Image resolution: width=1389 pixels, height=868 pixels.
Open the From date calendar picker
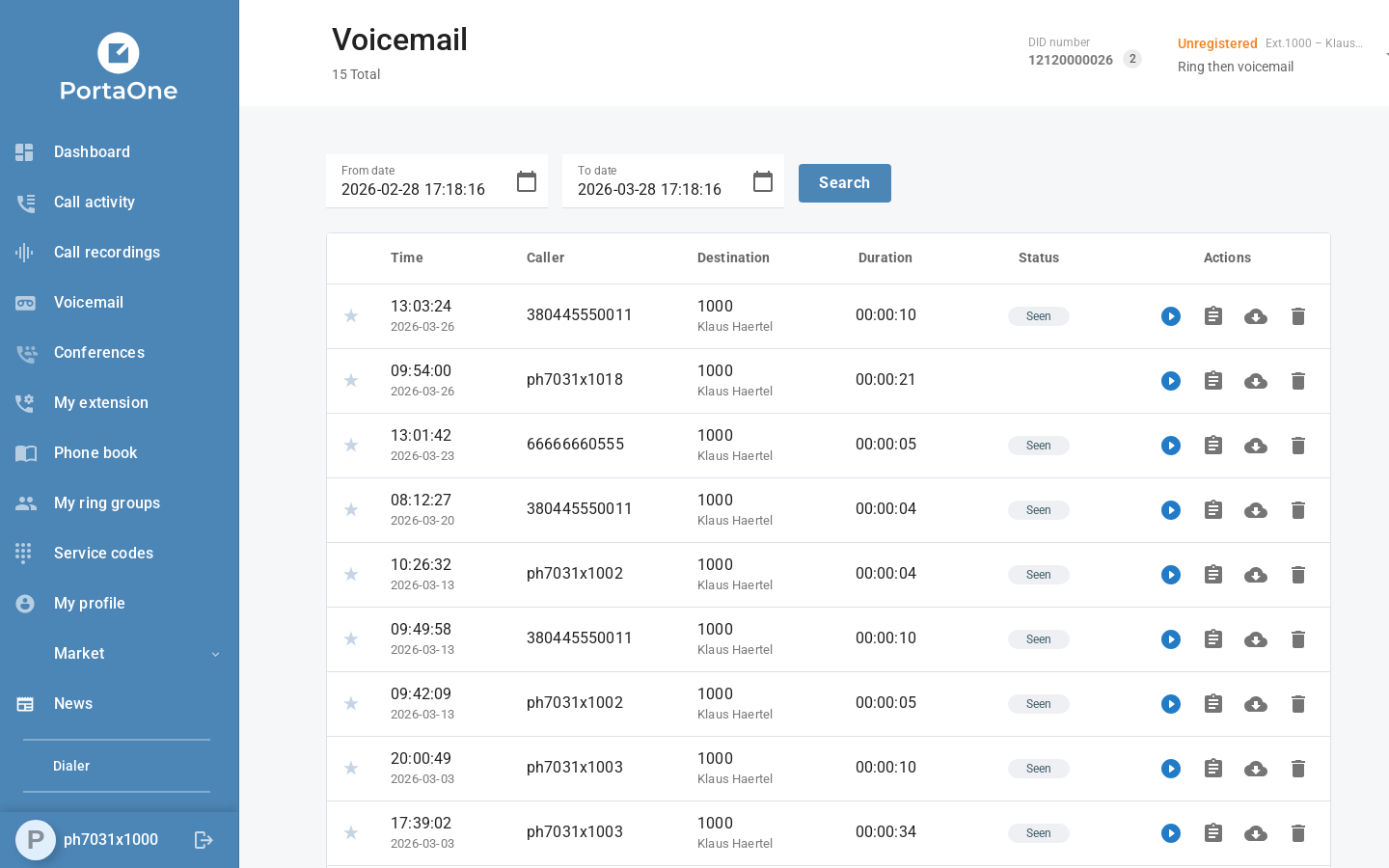(527, 181)
